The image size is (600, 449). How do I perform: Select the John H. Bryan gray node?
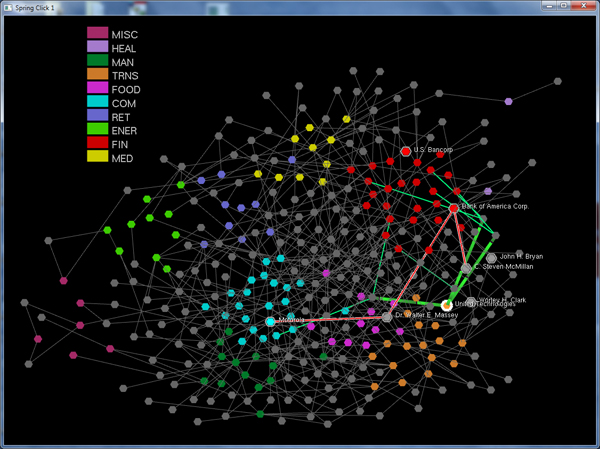coord(491,258)
